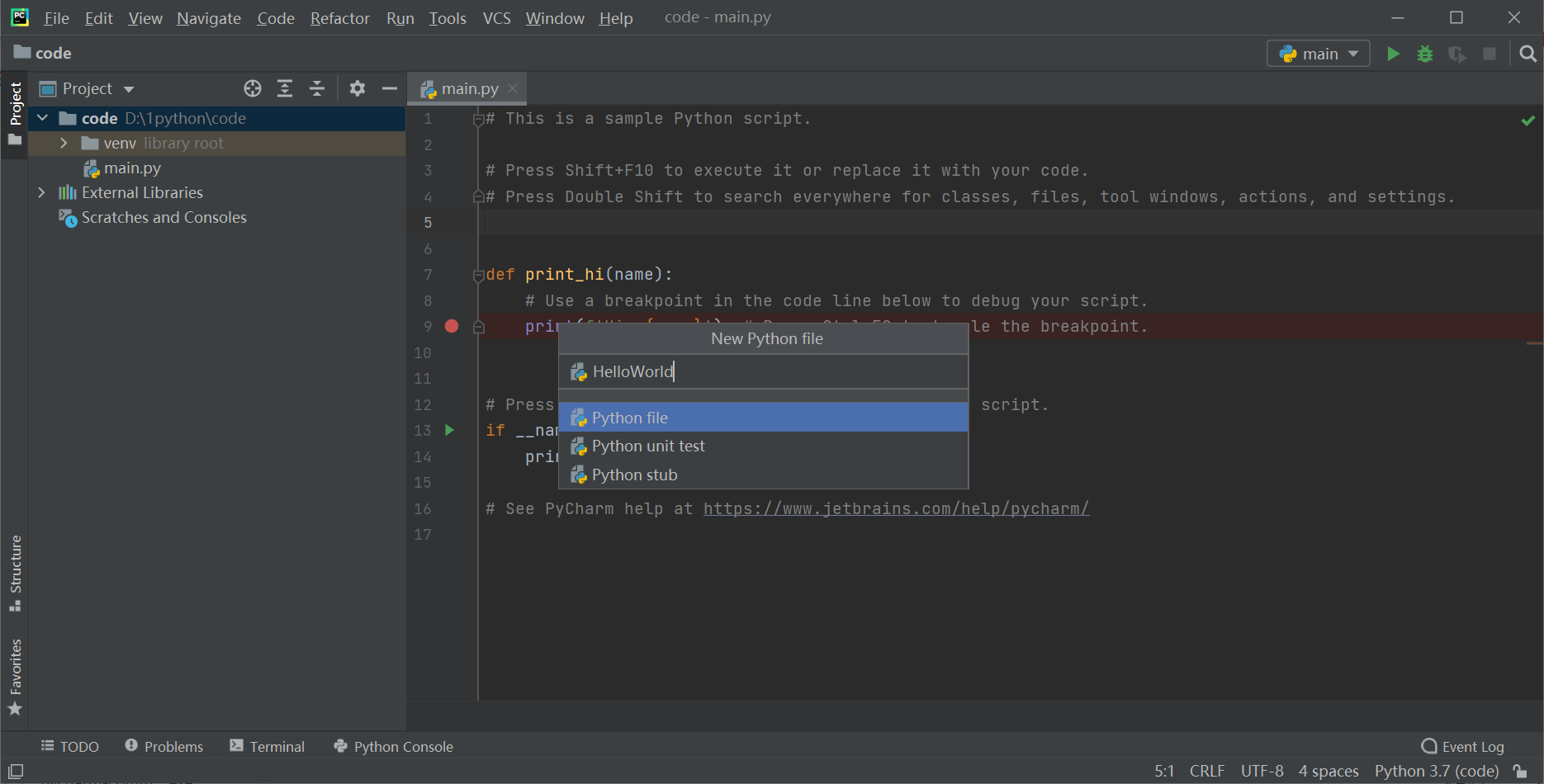Open the Problems tool window

(x=164, y=746)
